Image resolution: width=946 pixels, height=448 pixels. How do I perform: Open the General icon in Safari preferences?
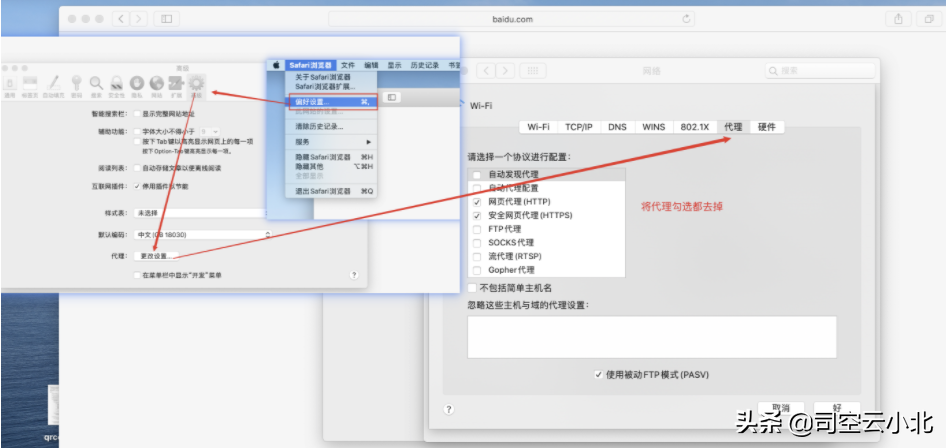click(x=10, y=85)
